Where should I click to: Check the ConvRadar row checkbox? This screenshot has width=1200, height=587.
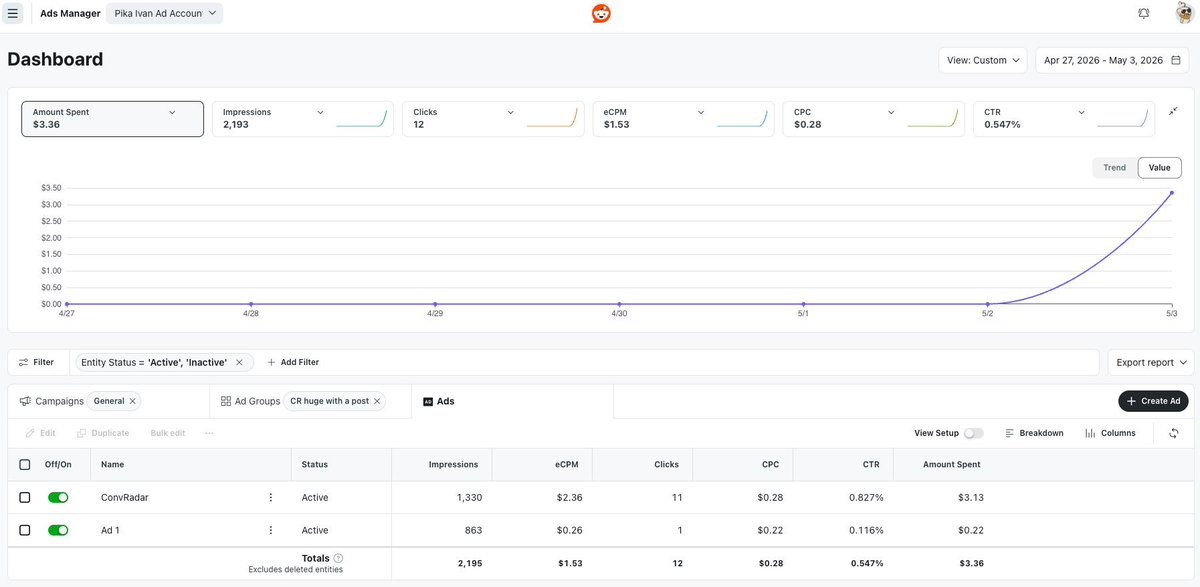[25, 497]
